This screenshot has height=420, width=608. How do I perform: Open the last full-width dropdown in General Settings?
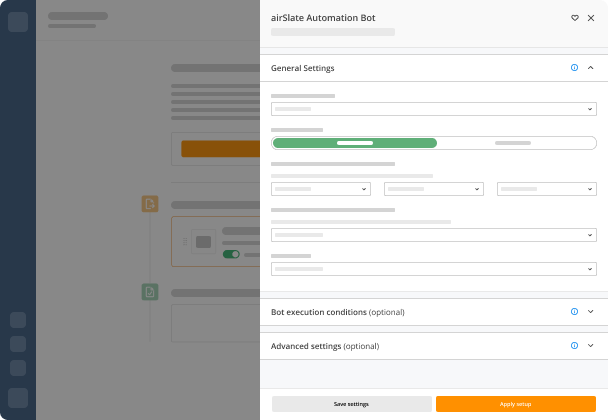(434, 269)
